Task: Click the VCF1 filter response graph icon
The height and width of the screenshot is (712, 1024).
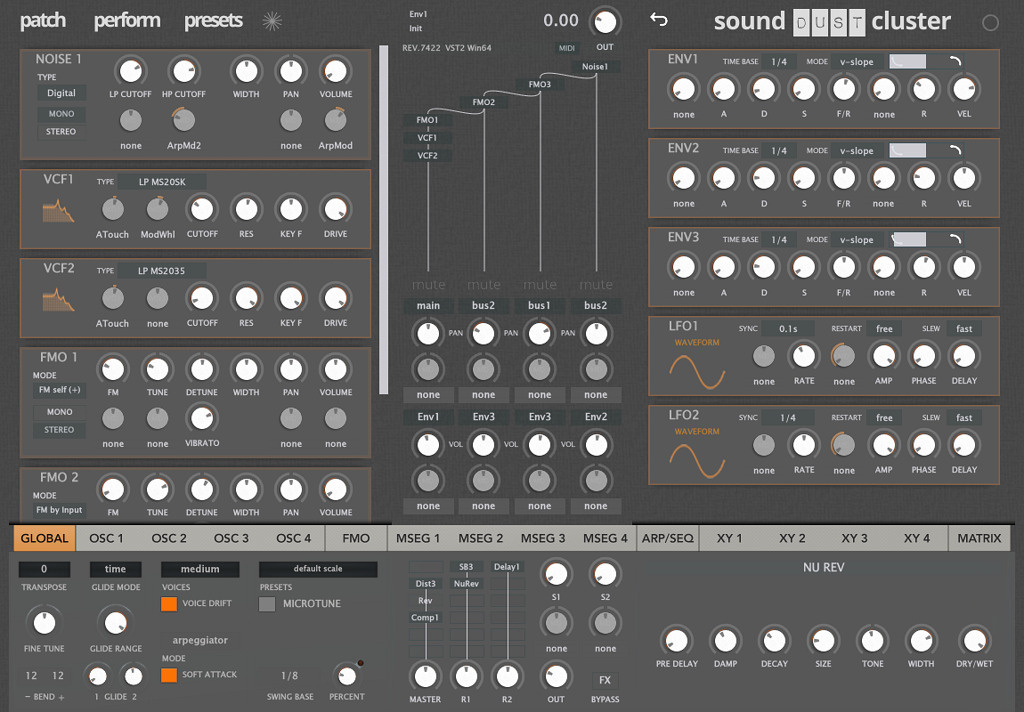Action: tap(58, 211)
